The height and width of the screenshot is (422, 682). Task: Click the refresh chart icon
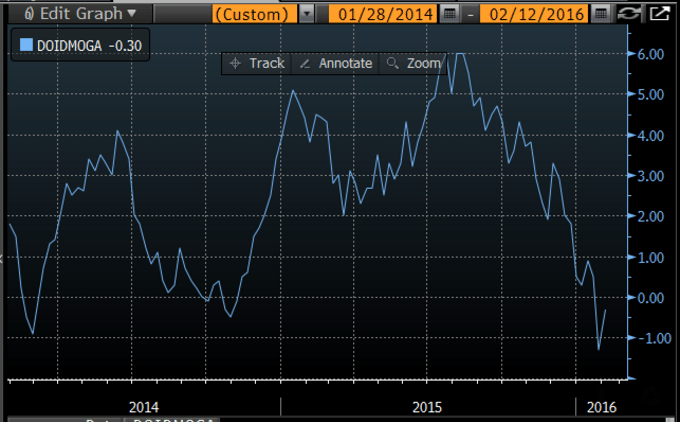629,14
